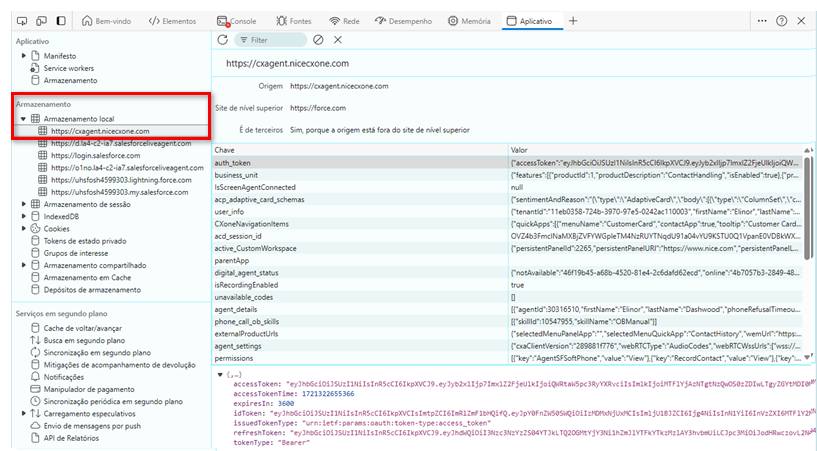
Task: Select https://uhsfosh4599303.my.salesforce.com origin
Action: pyautogui.click(x=119, y=192)
